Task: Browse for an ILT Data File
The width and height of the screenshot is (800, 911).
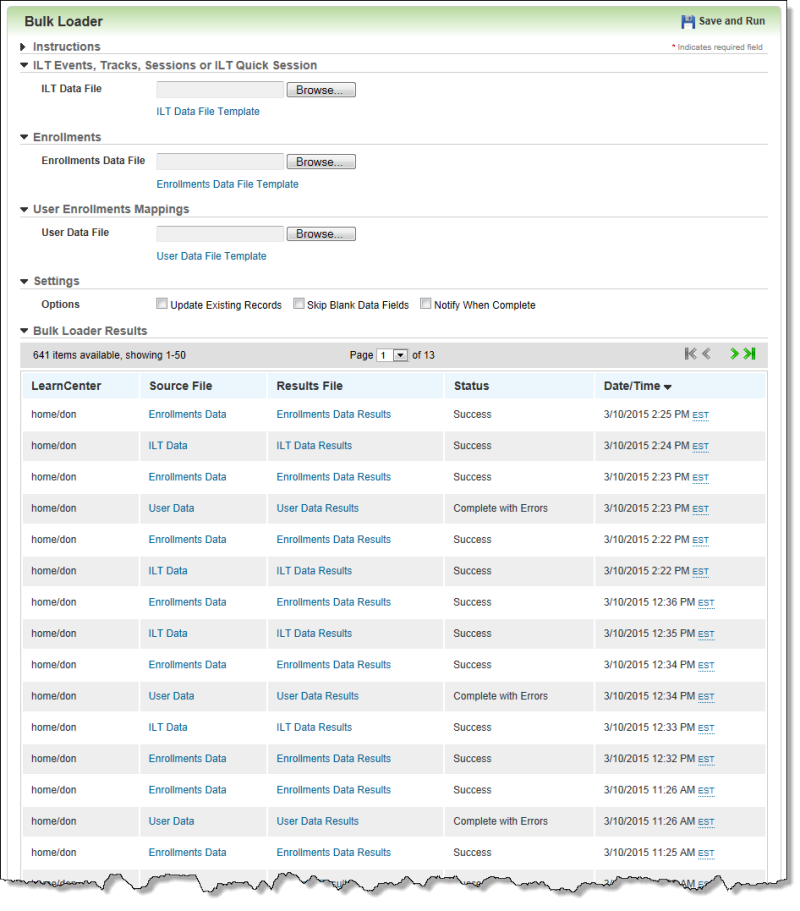Action: click(x=320, y=89)
